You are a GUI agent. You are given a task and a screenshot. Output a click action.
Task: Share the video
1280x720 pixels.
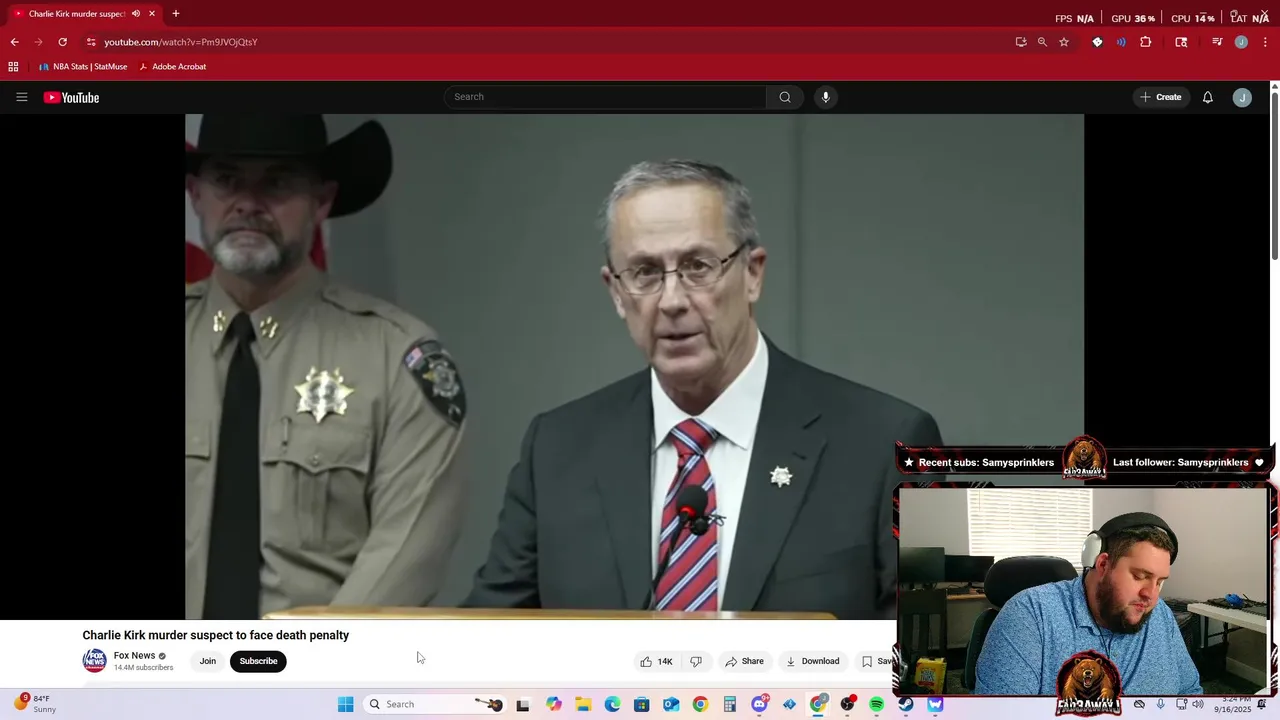[x=744, y=661]
